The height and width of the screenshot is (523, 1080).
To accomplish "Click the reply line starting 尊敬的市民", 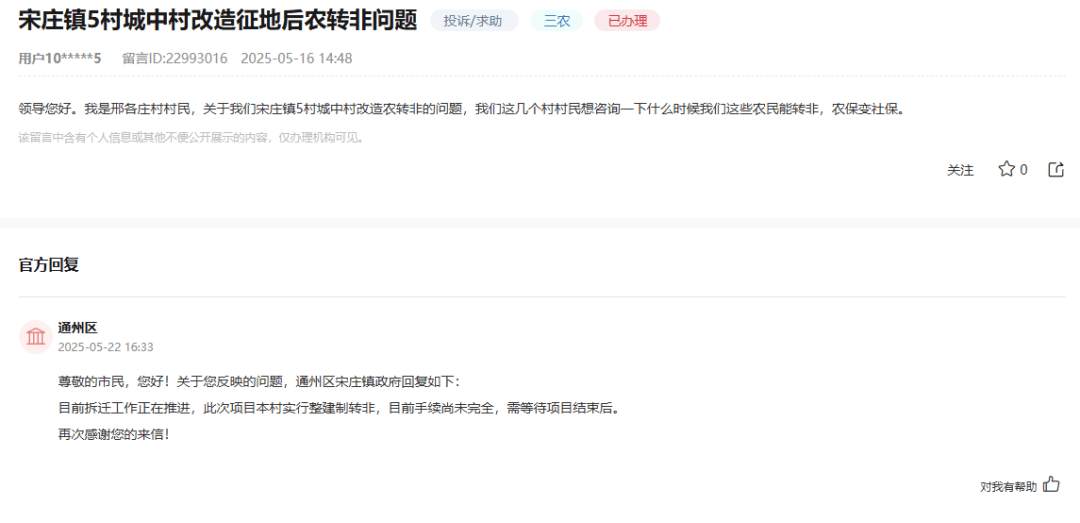I will [x=258, y=382].
